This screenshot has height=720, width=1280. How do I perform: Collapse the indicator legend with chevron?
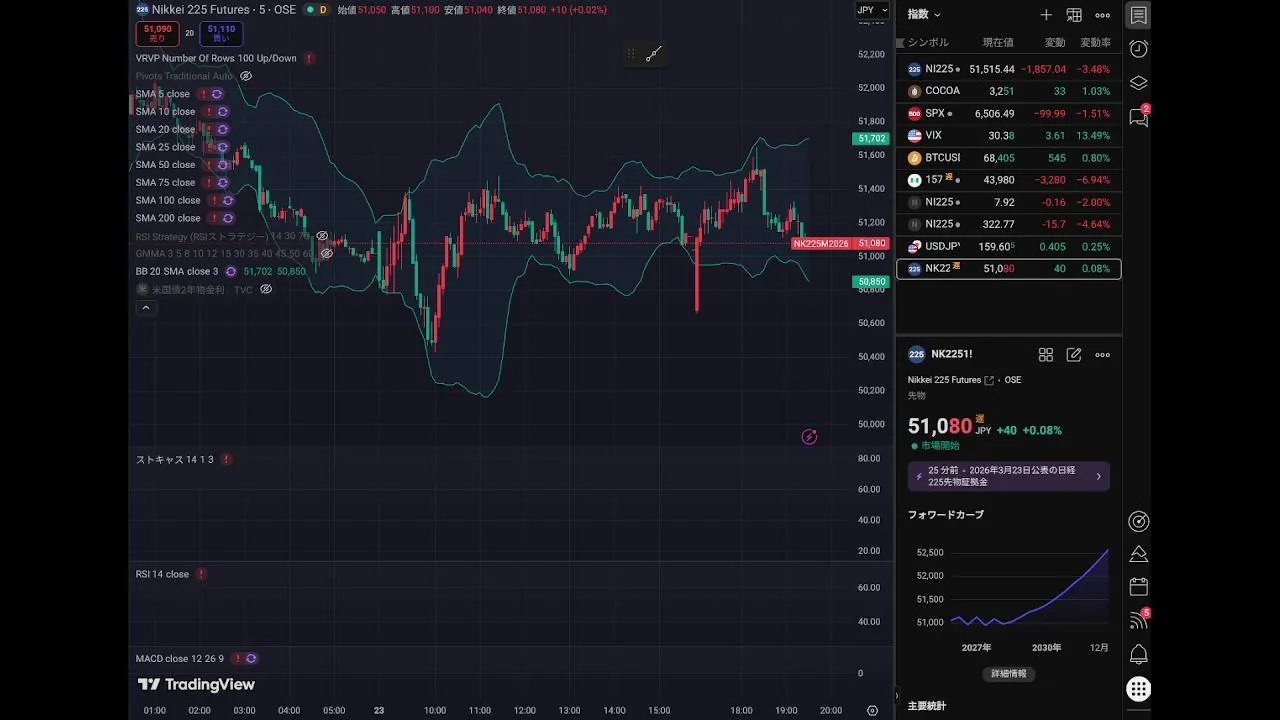146,308
